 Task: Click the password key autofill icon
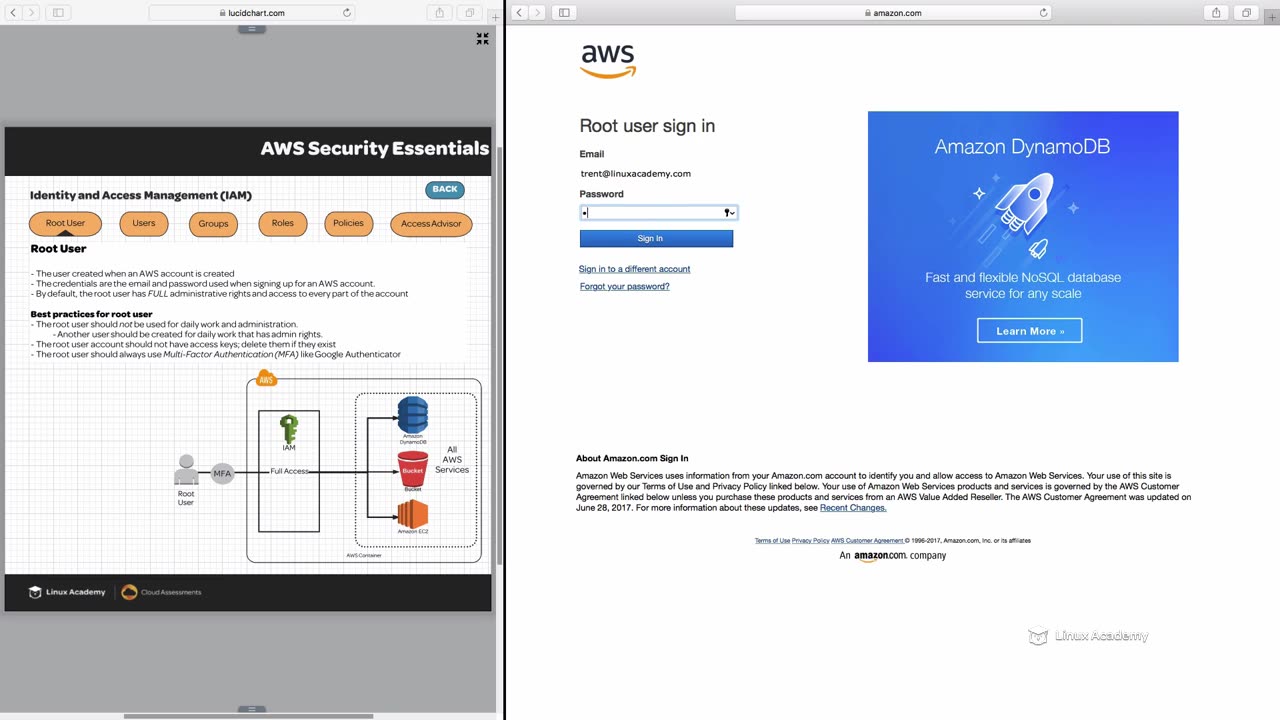[x=729, y=212]
